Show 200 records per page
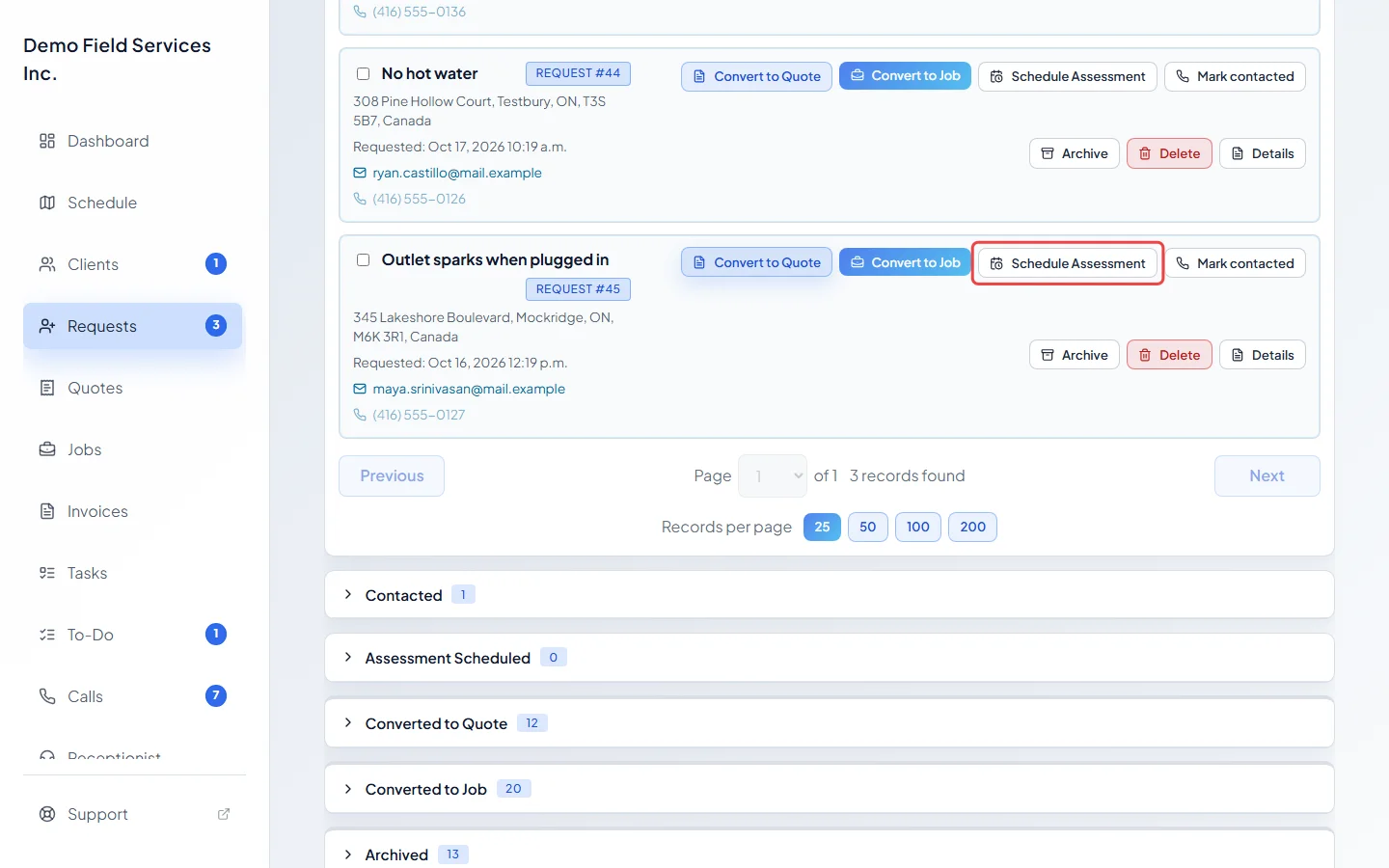1389x868 pixels. click(x=973, y=527)
